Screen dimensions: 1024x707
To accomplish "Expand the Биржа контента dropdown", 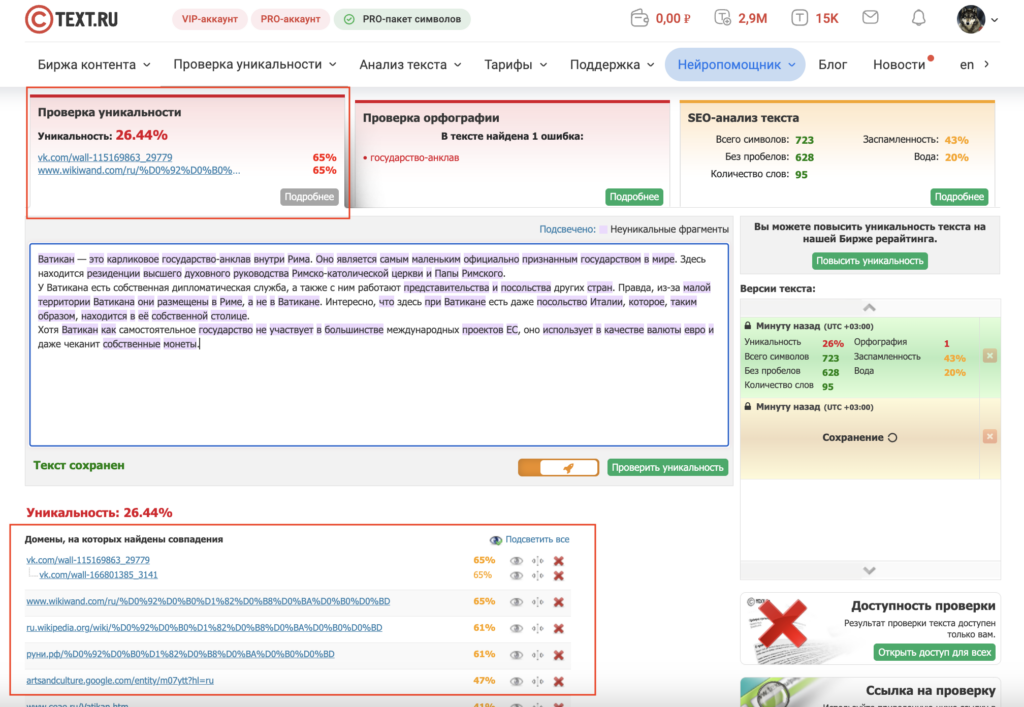I will click(94, 64).
